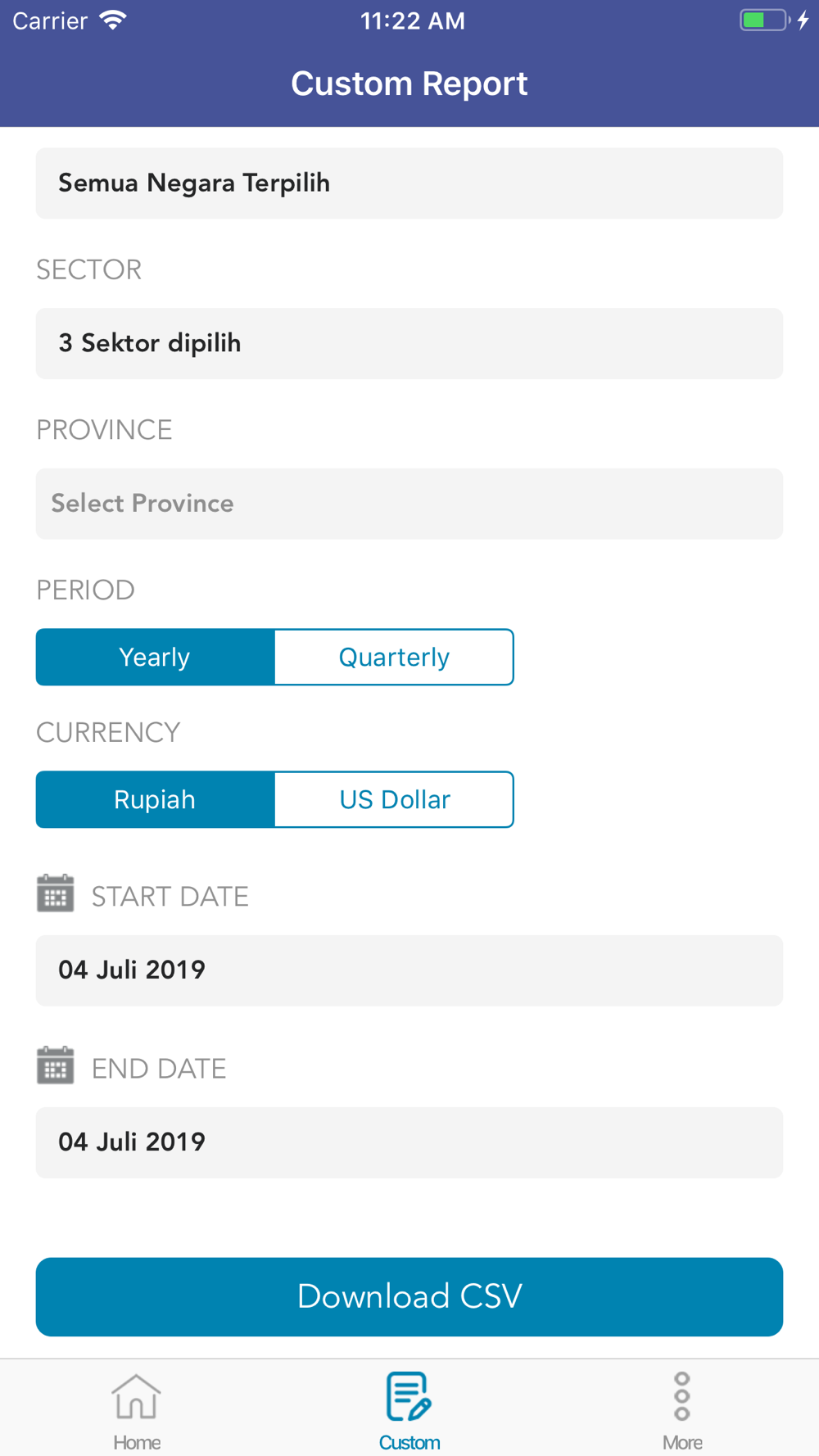Select the Yearly period option
The width and height of the screenshot is (819, 1456).
pos(155,657)
